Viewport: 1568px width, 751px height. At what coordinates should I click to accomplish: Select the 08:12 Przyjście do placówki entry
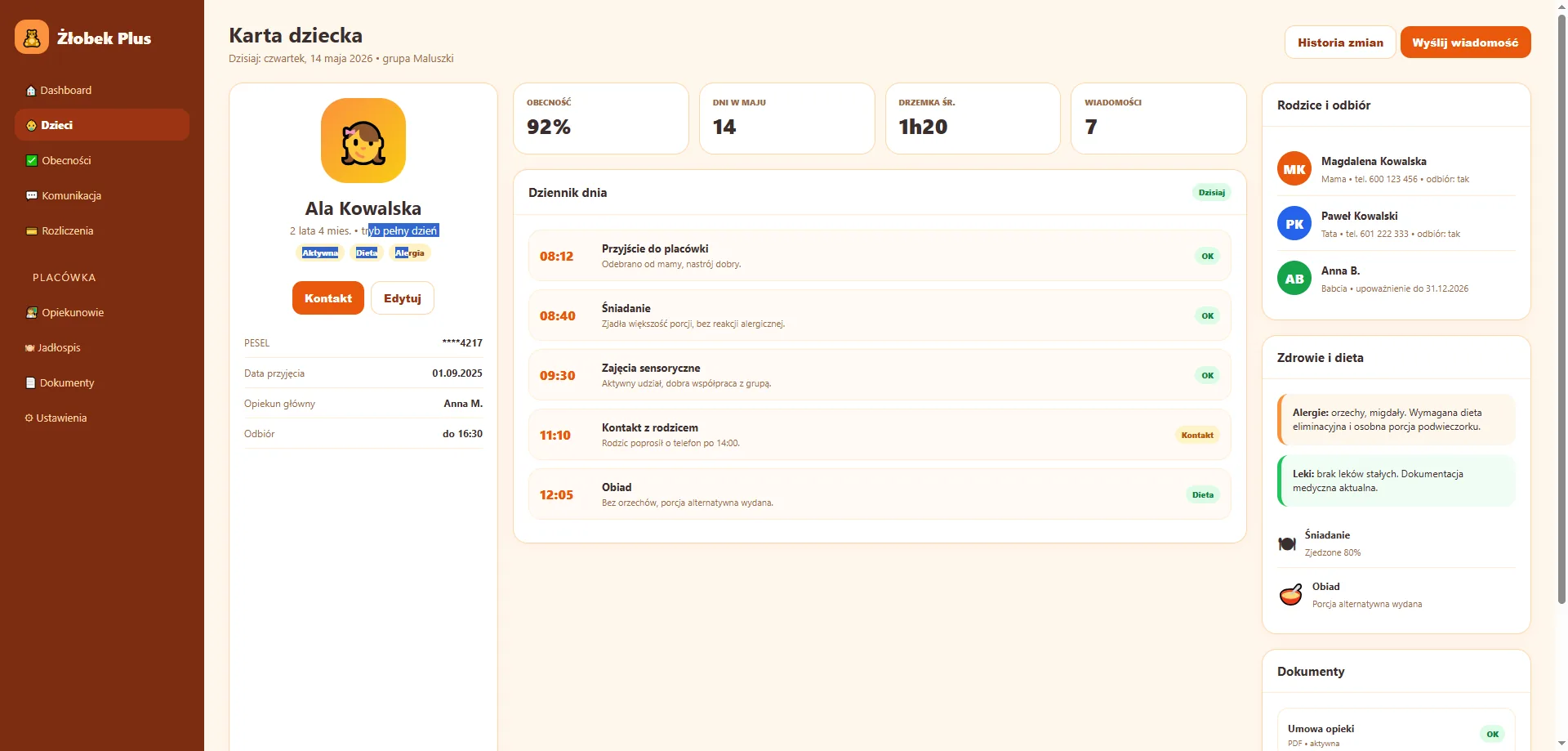coord(880,256)
